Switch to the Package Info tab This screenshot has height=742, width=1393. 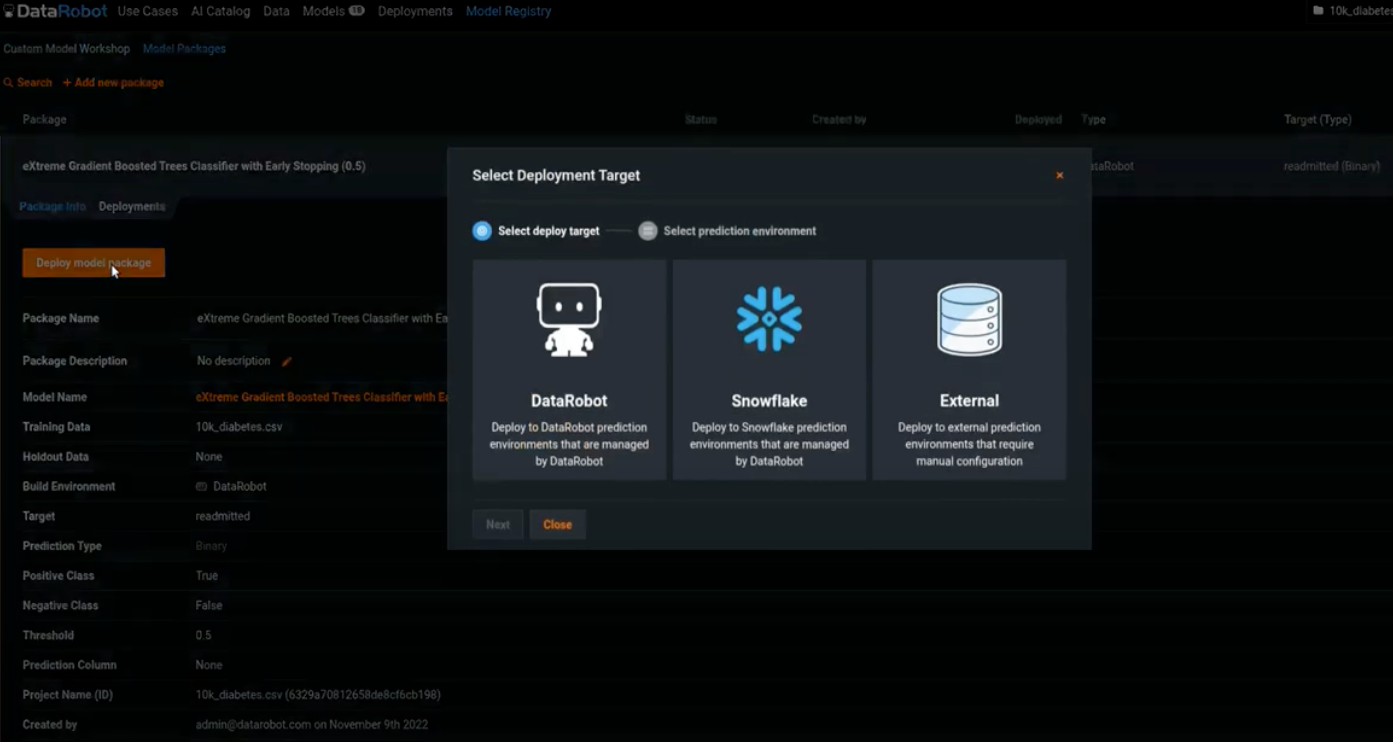(x=52, y=206)
